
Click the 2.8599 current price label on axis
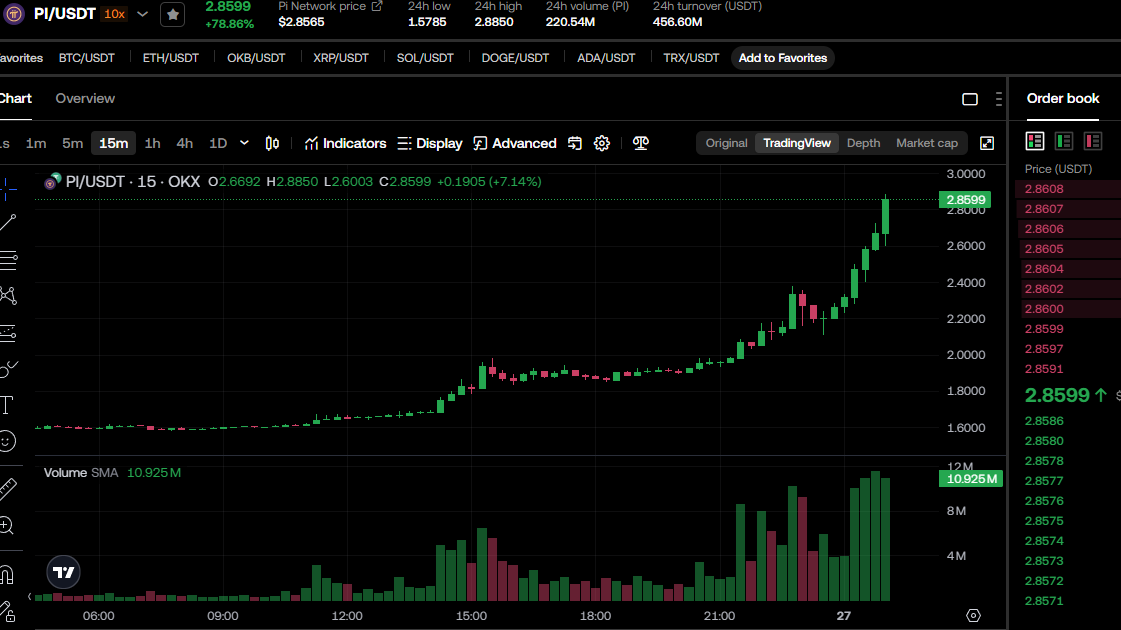pyautogui.click(x=965, y=200)
